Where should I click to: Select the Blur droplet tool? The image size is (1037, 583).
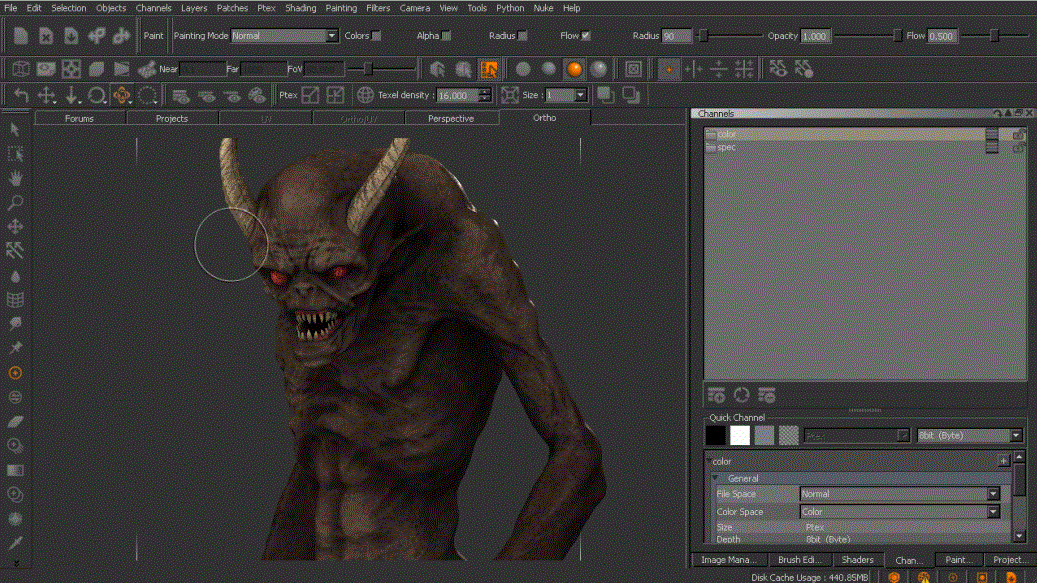coord(15,276)
